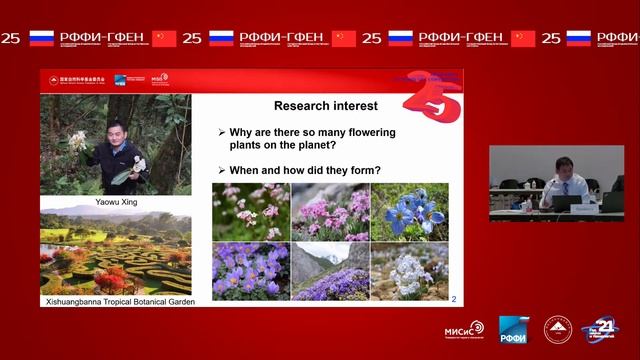Click the small РФФИ logo in the slide header

click(129, 80)
